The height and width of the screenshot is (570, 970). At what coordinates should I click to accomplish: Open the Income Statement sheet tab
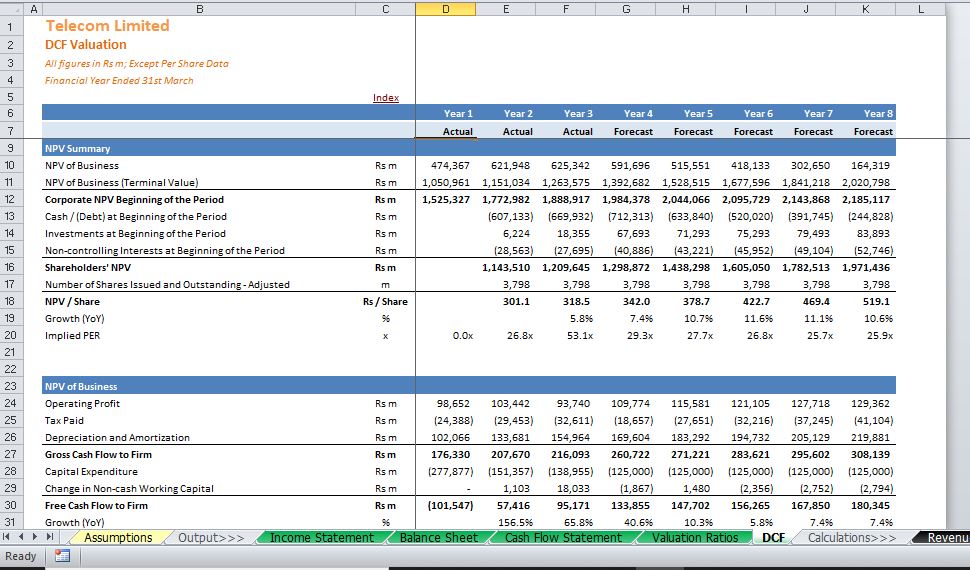[322, 537]
